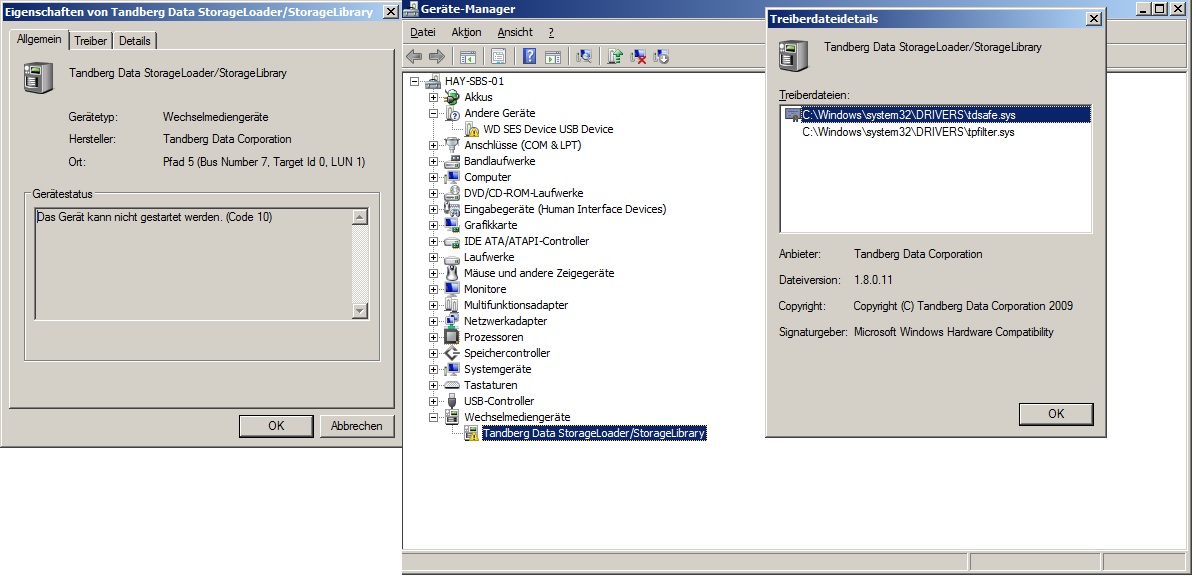Click the scan for hardware changes icon
The height and width of the screenshot is (582, 1196).
click(584, 56)
